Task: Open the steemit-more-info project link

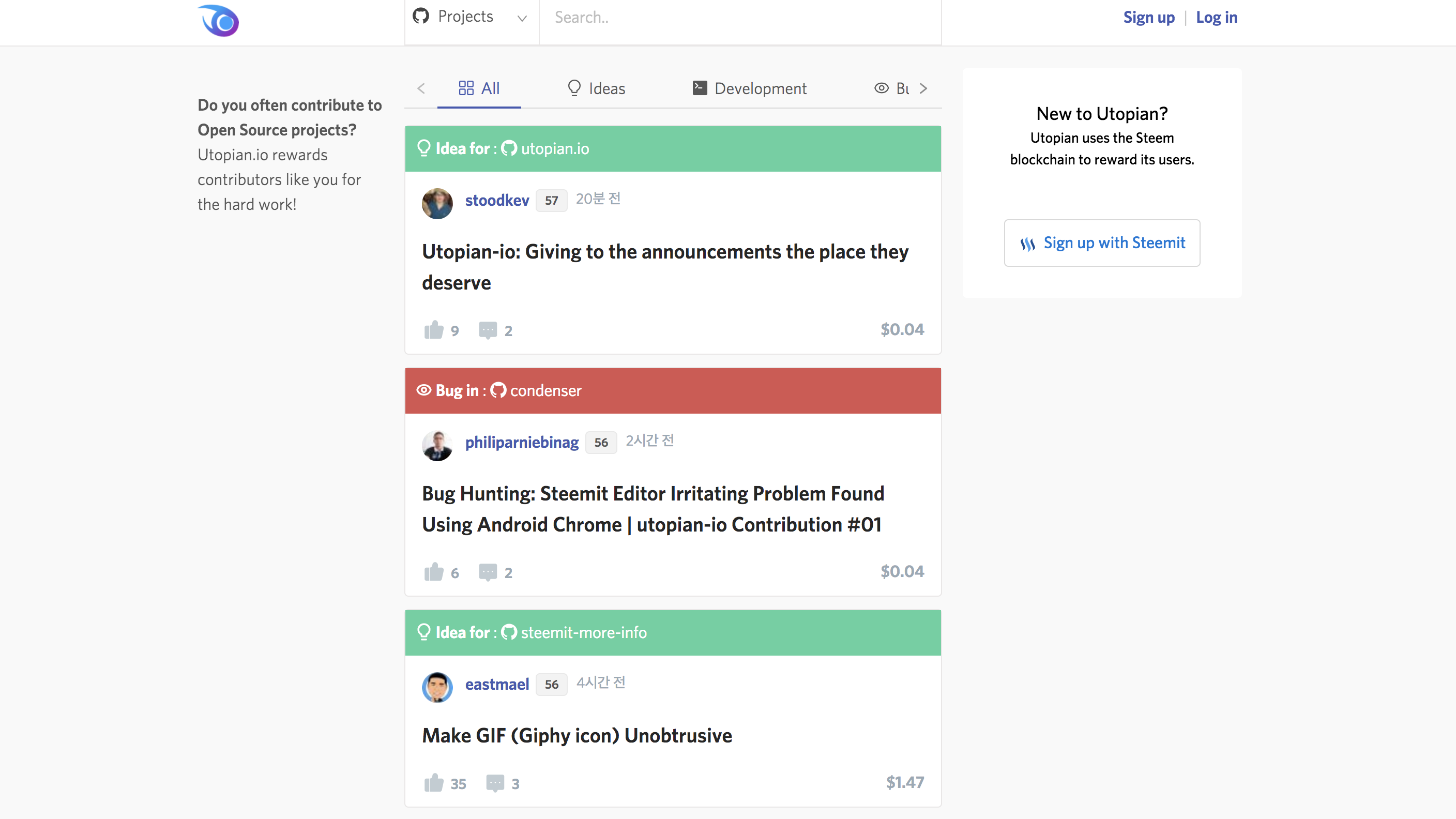Action: pos(583,632)
